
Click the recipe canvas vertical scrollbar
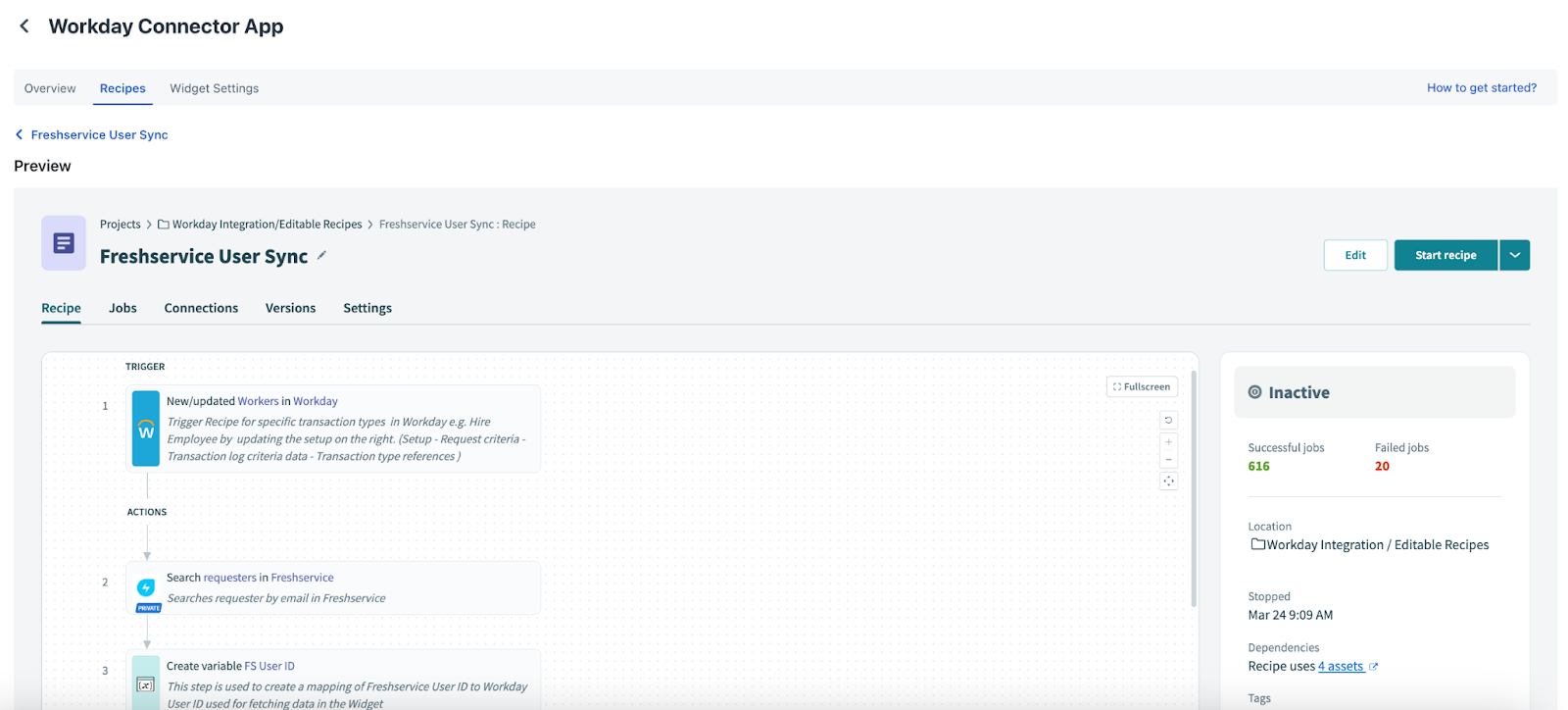pyautogui.click(x=1193, y=488)
